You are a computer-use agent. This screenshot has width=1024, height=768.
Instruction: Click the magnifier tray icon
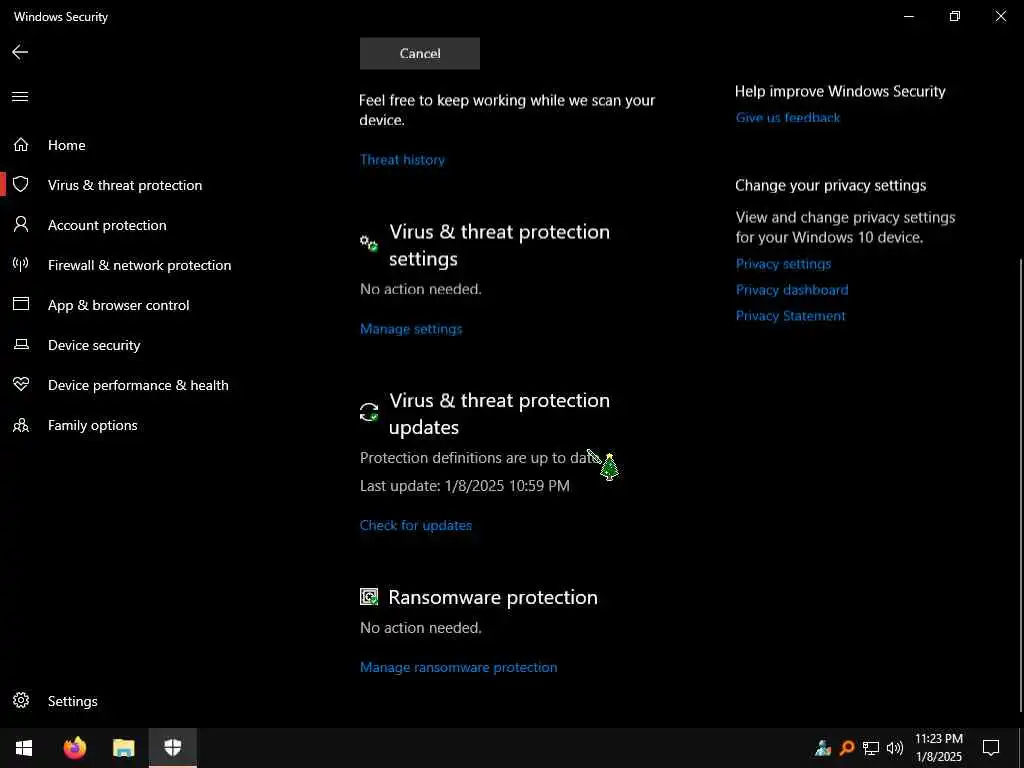tap(847, 748)
